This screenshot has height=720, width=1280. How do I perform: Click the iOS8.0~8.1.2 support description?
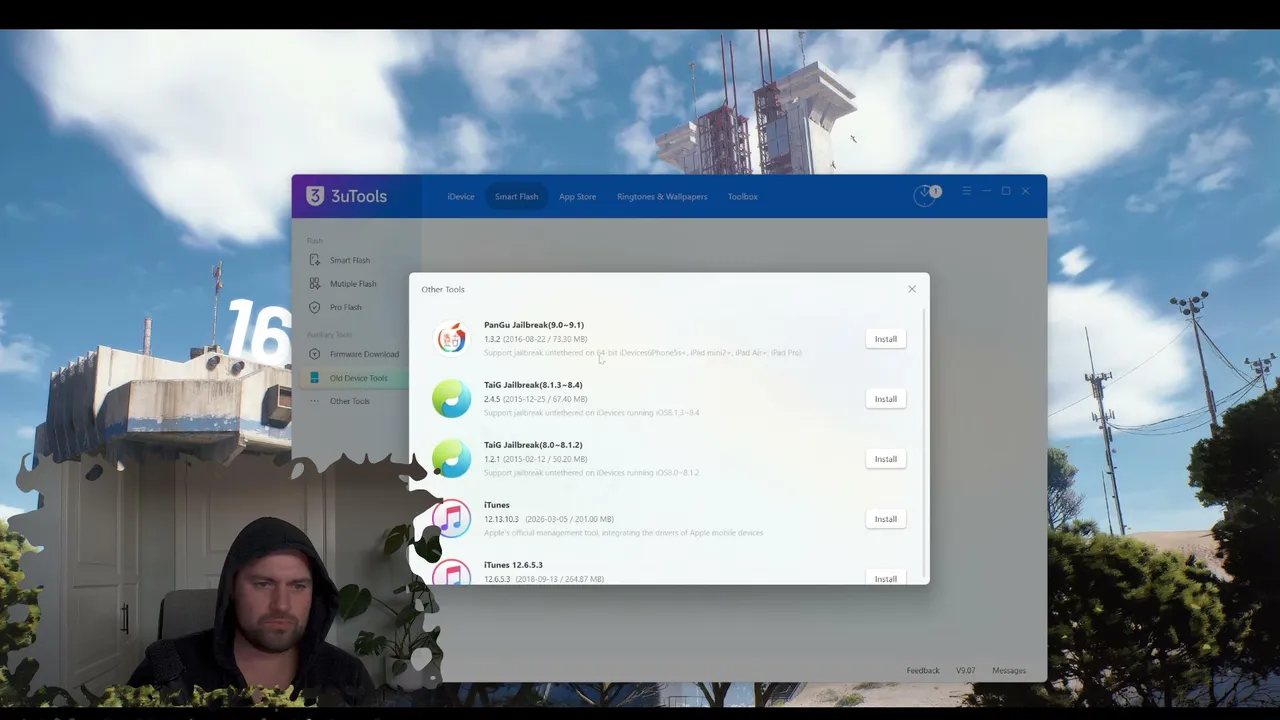[592, 473]
